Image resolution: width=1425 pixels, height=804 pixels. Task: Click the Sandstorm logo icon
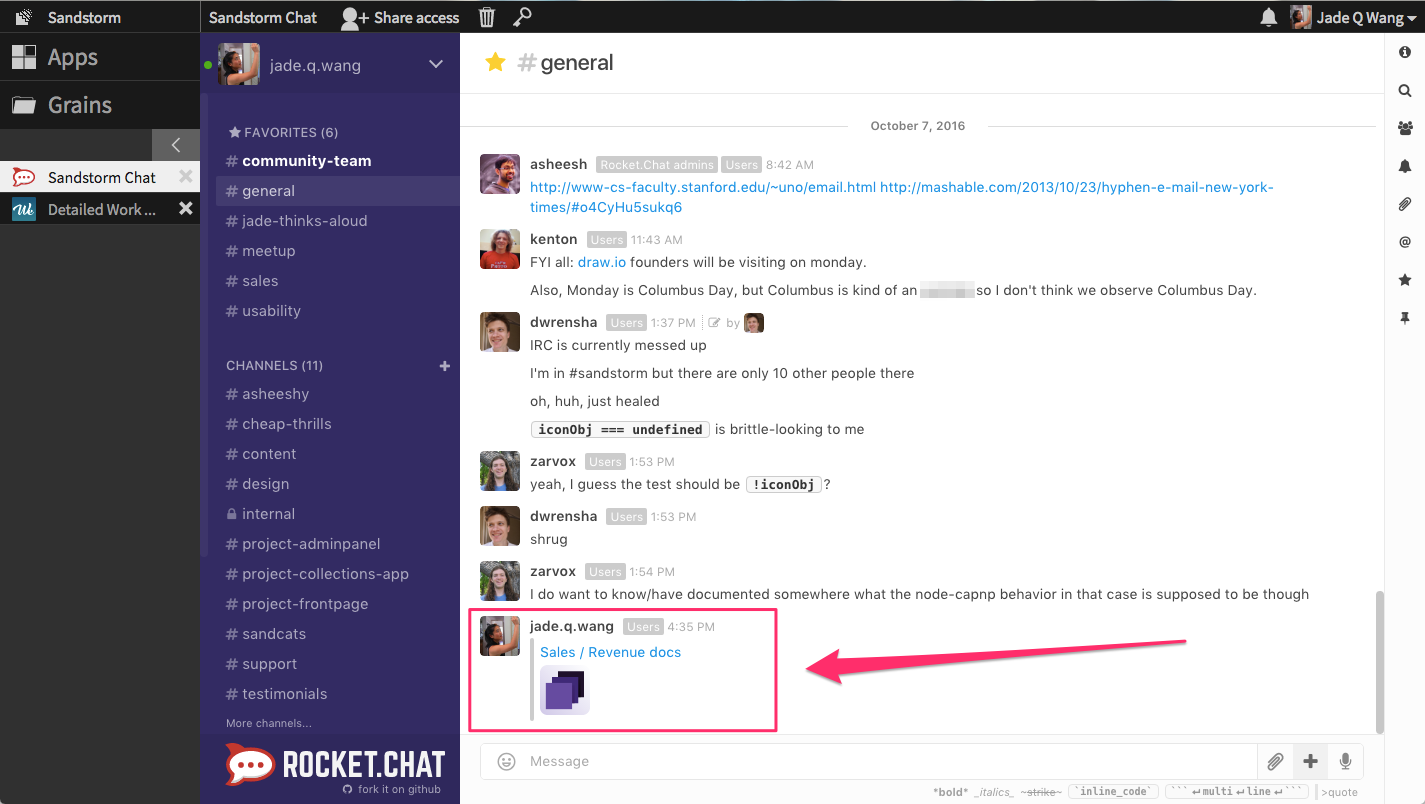pos(23,17)
